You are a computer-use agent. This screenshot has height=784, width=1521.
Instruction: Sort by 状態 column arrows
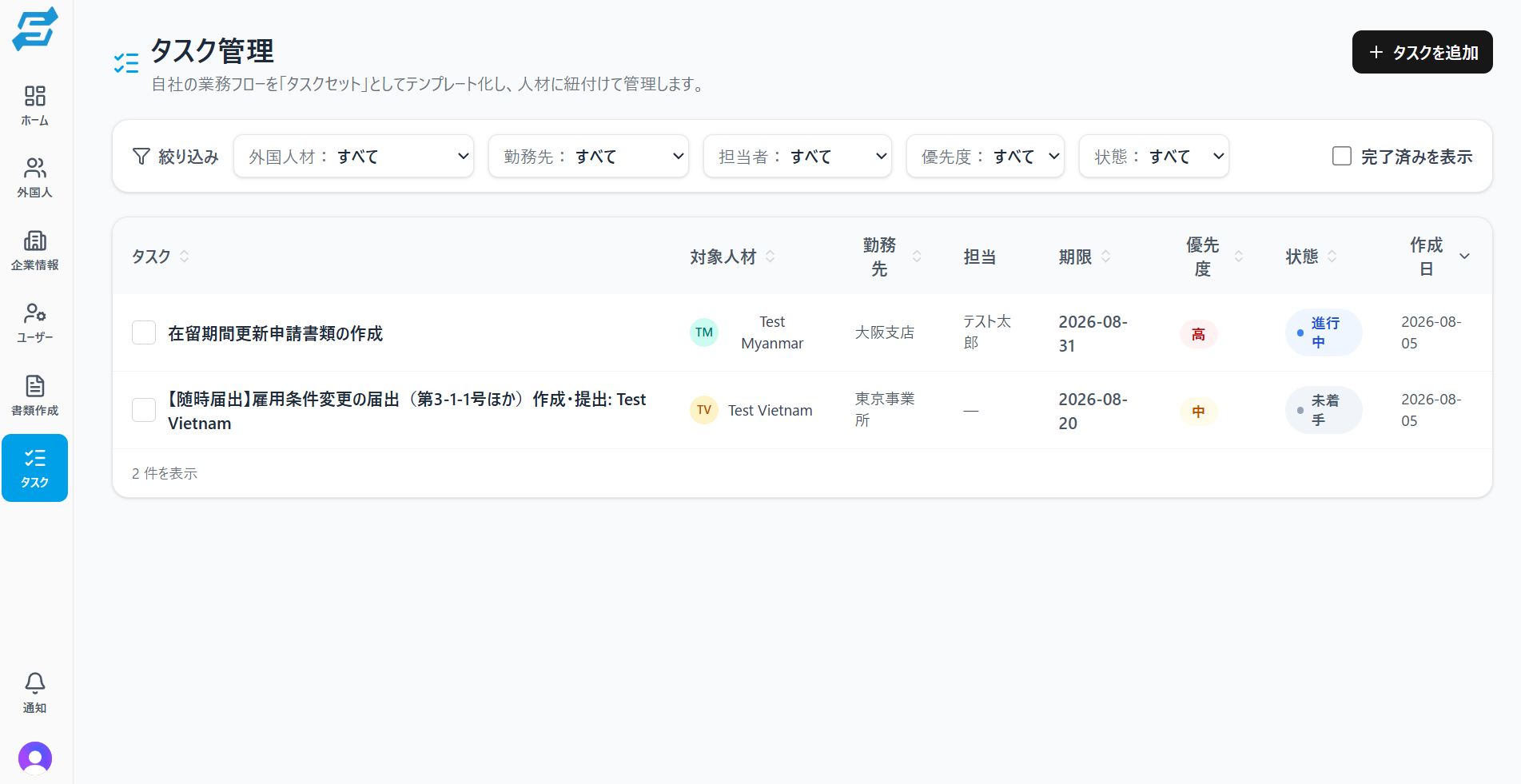click(x=1332, y=257)
